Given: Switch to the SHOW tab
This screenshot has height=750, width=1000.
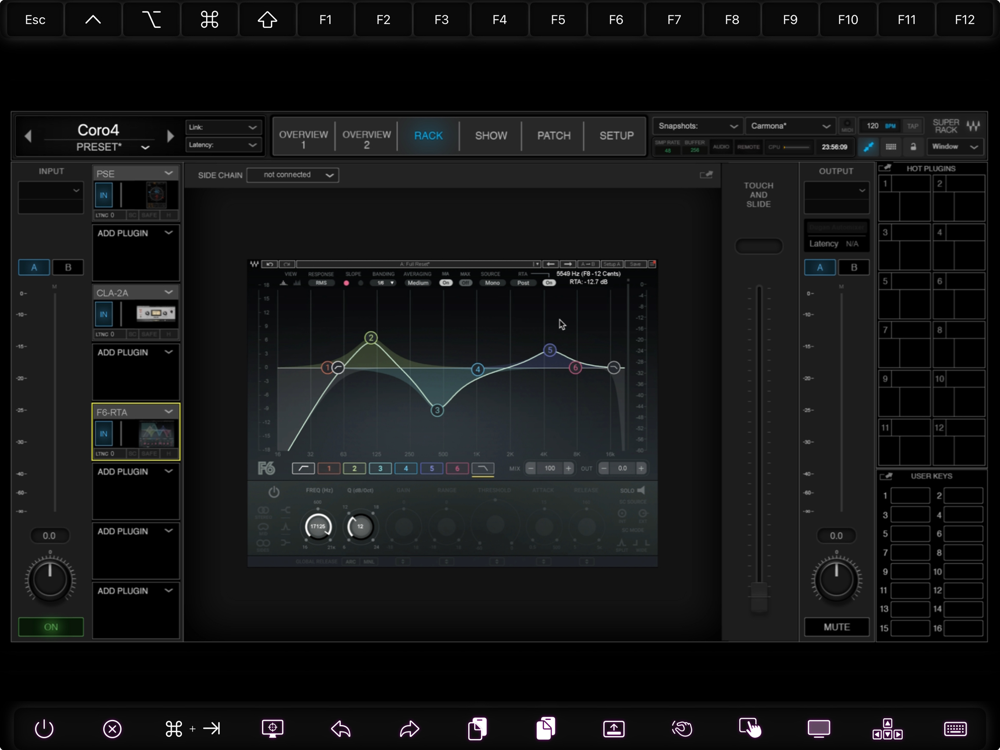Looking at the screenshot, I should pyautogui.click(x=491, y=136).
